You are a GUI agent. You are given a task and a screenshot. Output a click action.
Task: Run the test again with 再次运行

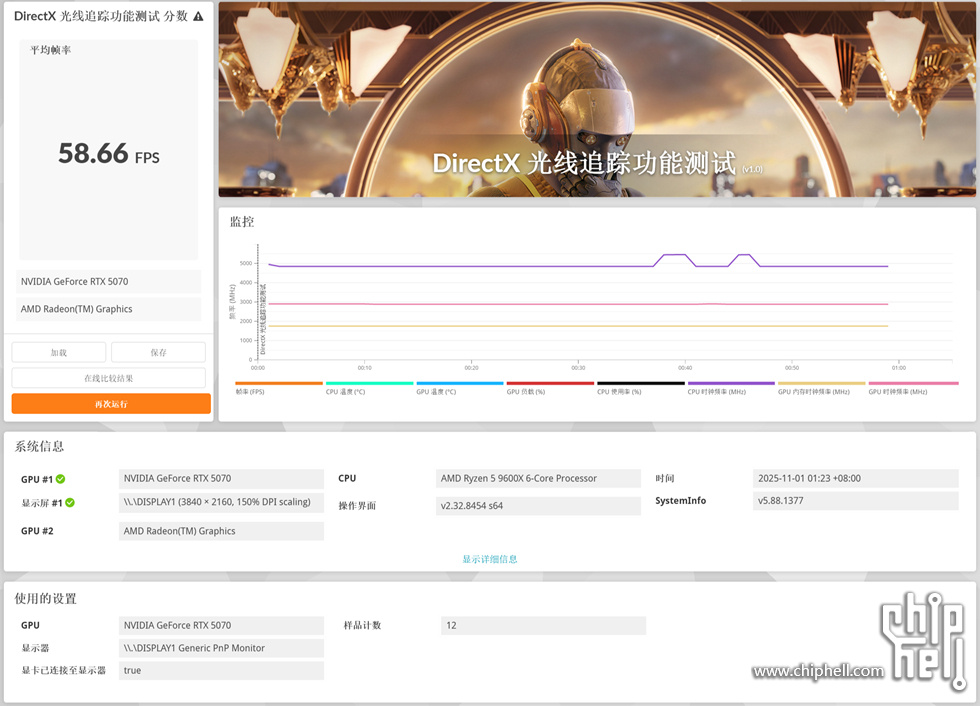pos(111,404)
